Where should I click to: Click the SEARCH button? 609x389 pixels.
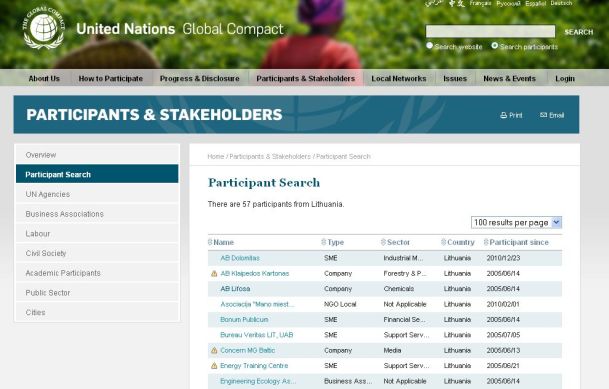(579, 32)
